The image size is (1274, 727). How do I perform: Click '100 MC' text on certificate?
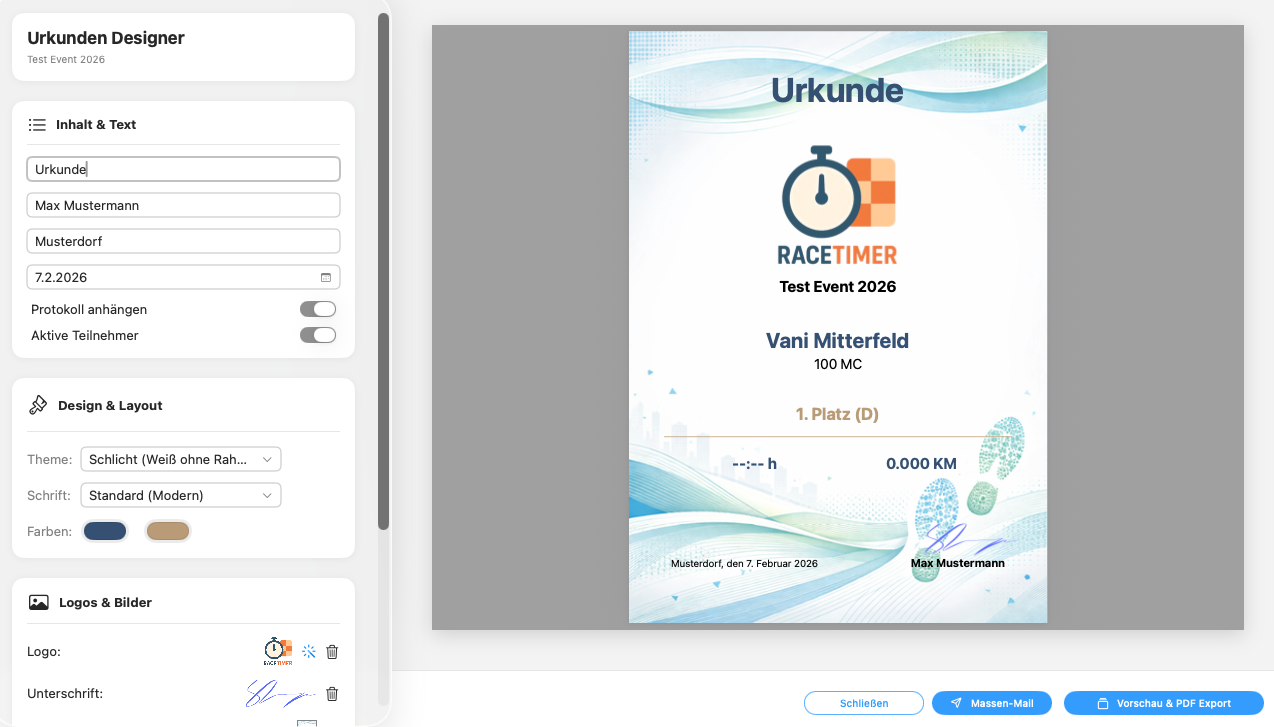[x=838, y=364]
